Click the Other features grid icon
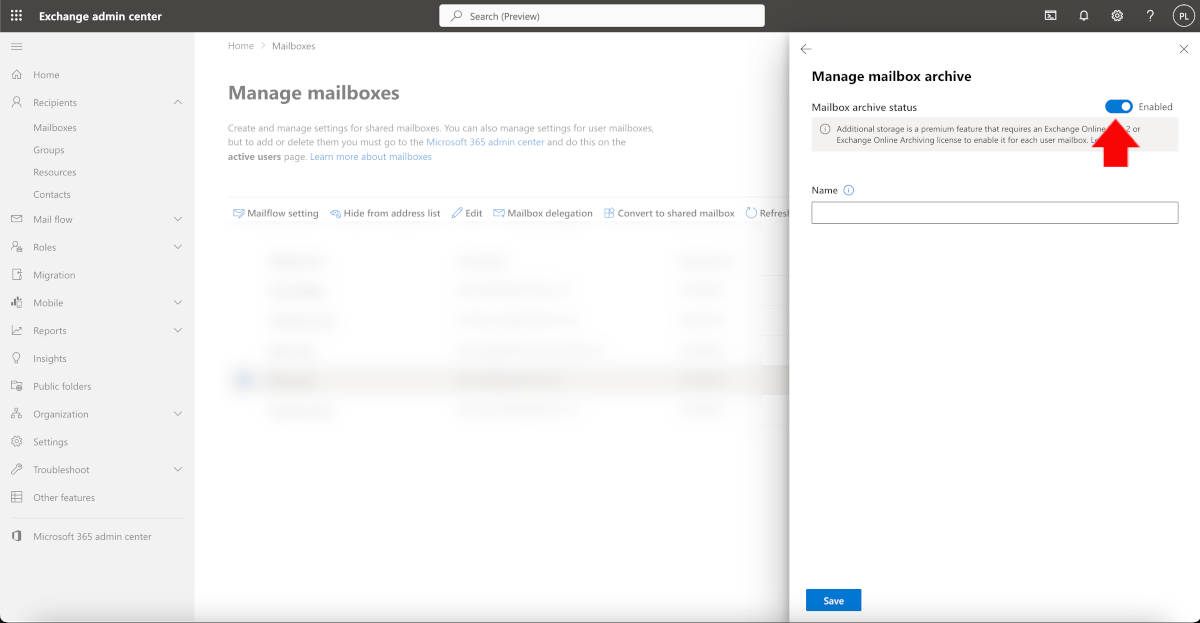 (x=16, y=497)
